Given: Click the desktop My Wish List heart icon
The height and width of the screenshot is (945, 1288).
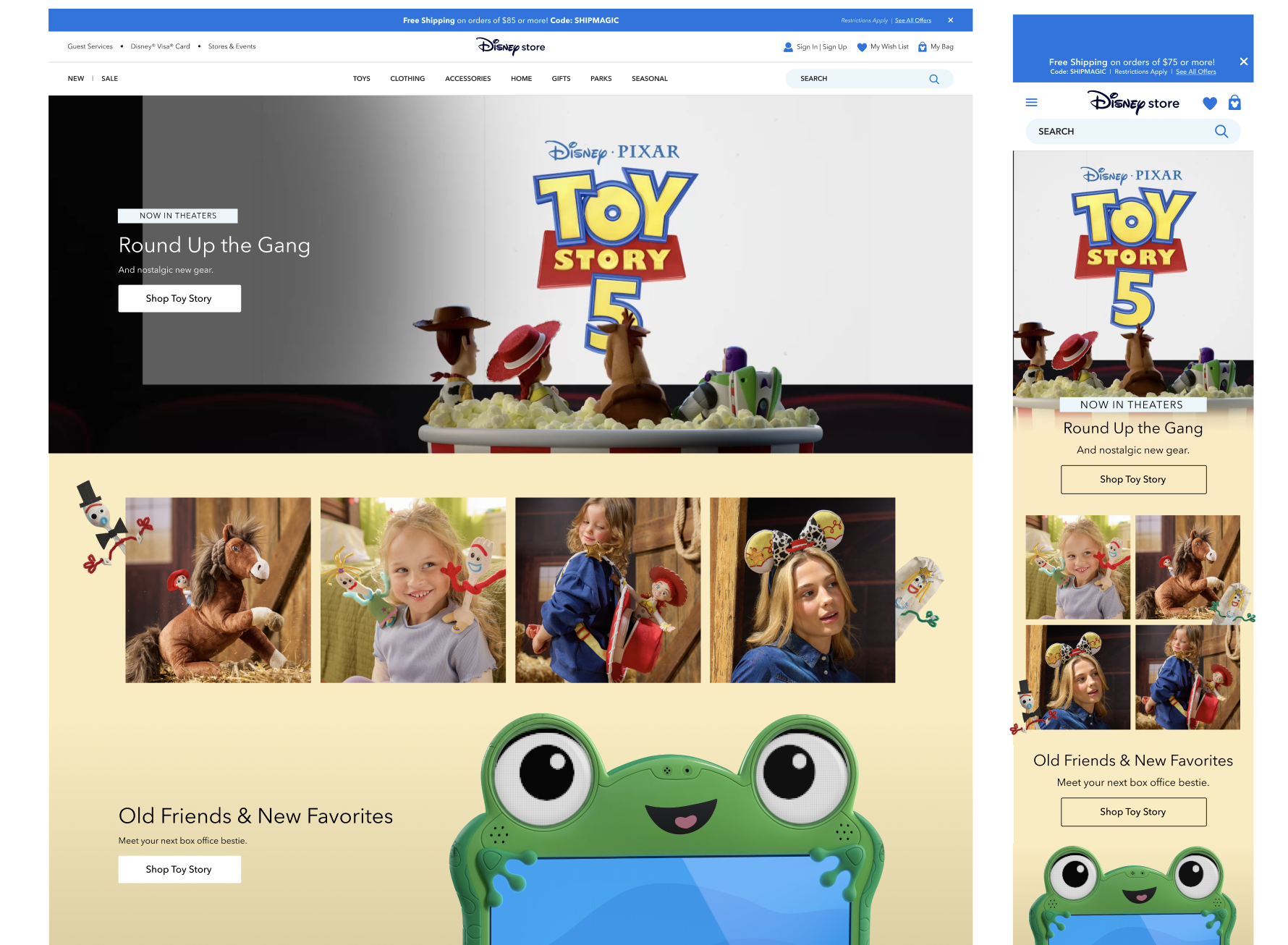Looking at the screenshot, I should tap(862, 47).
